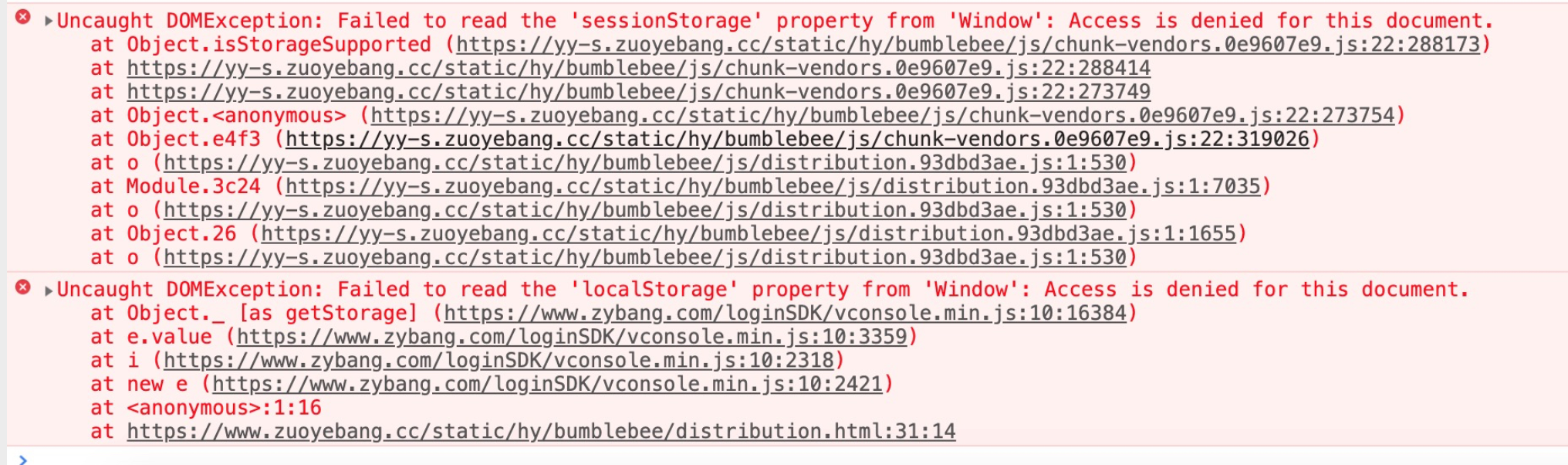1568x465 pixels.
Task: Click the localStorage error red icon
Action: 23,287
